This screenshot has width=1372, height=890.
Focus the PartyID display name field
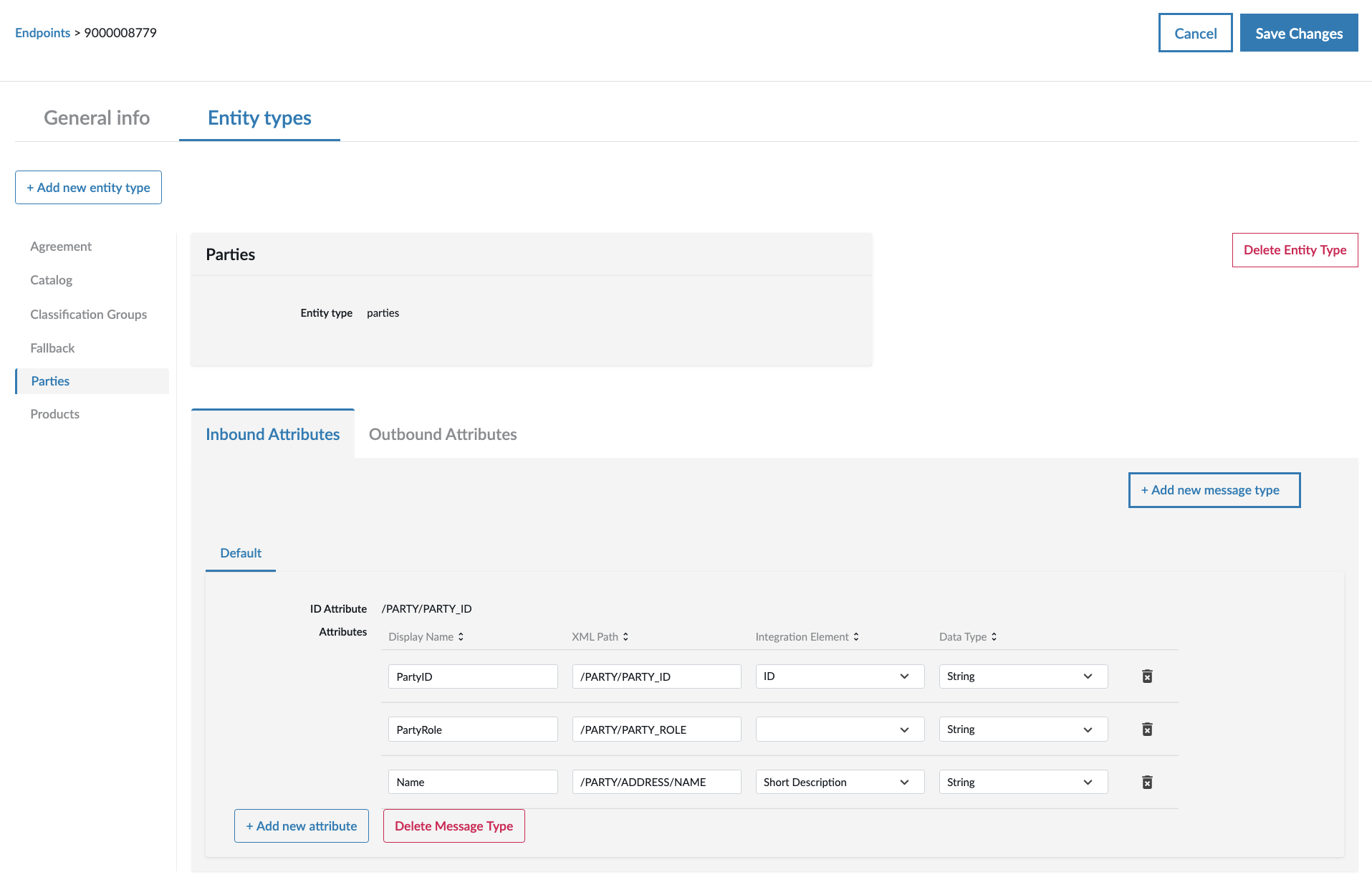pyautogui.click(x=473, y=676)
